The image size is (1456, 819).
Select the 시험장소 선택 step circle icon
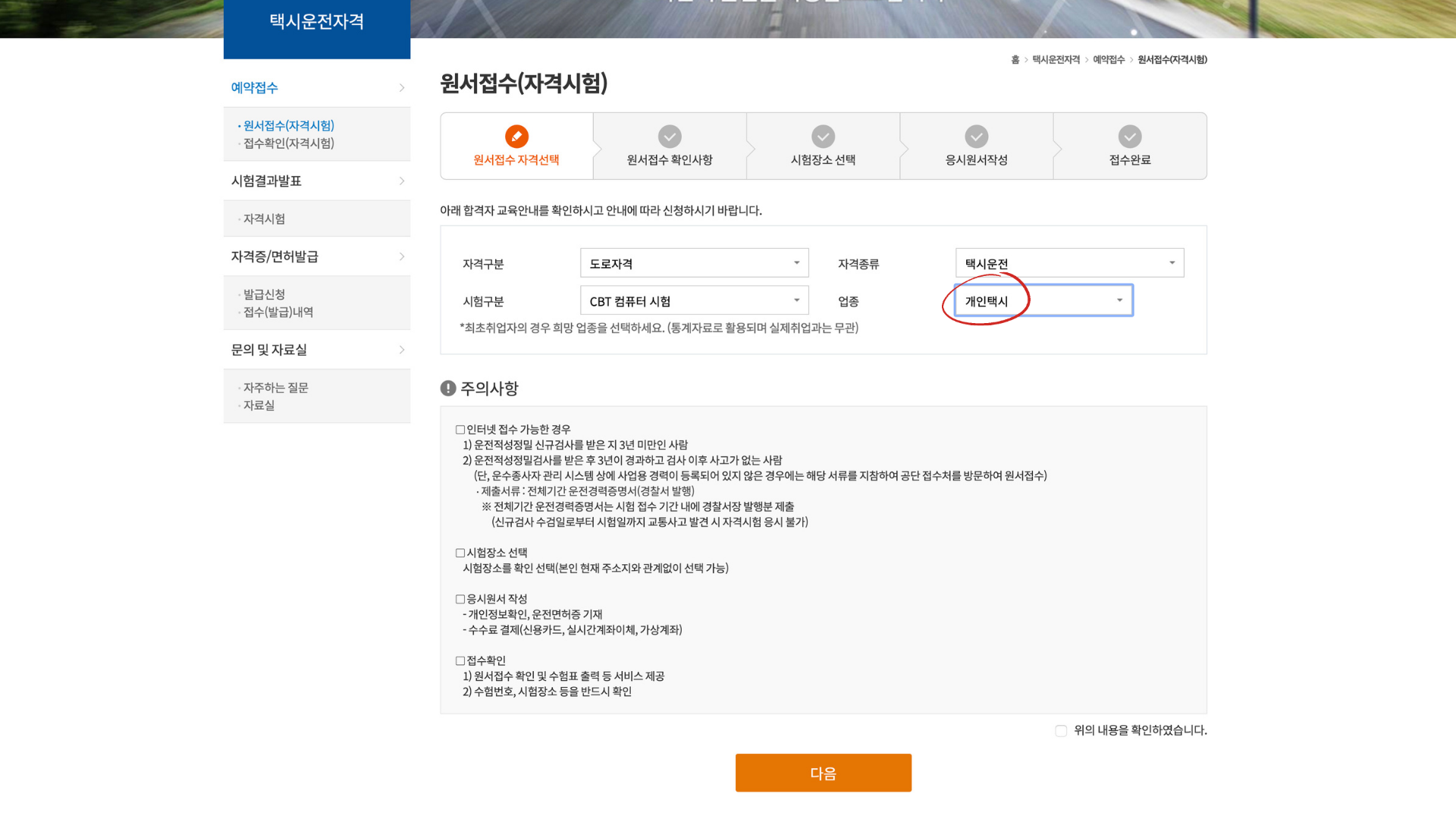[823, 136]
